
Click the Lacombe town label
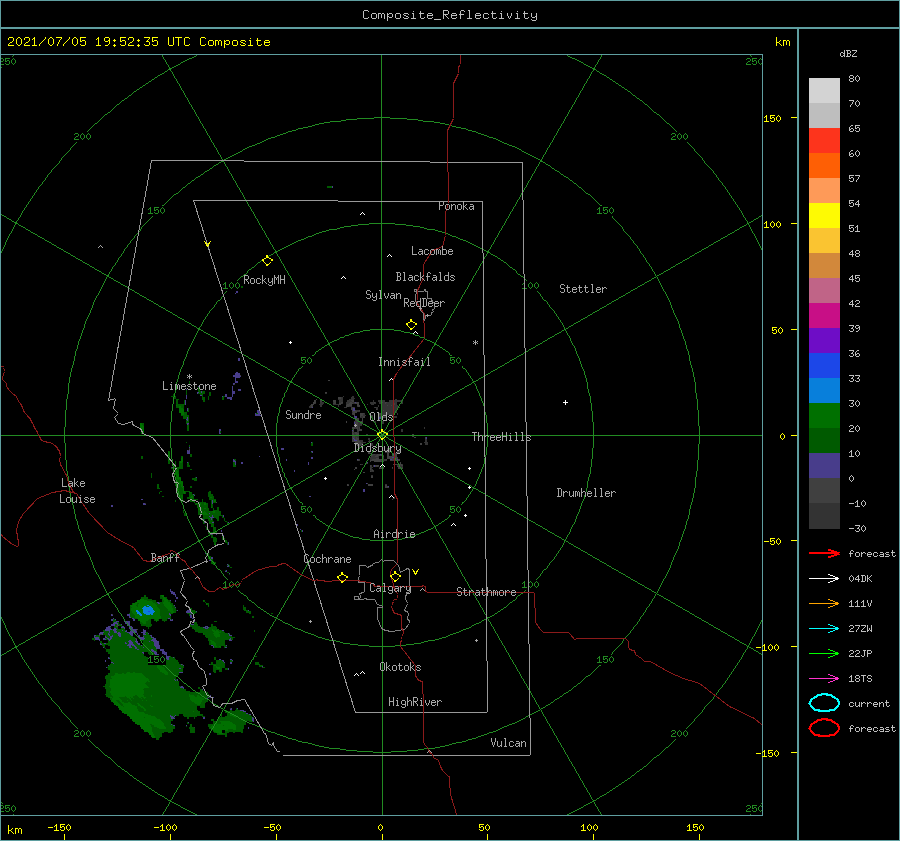(432, 251)
